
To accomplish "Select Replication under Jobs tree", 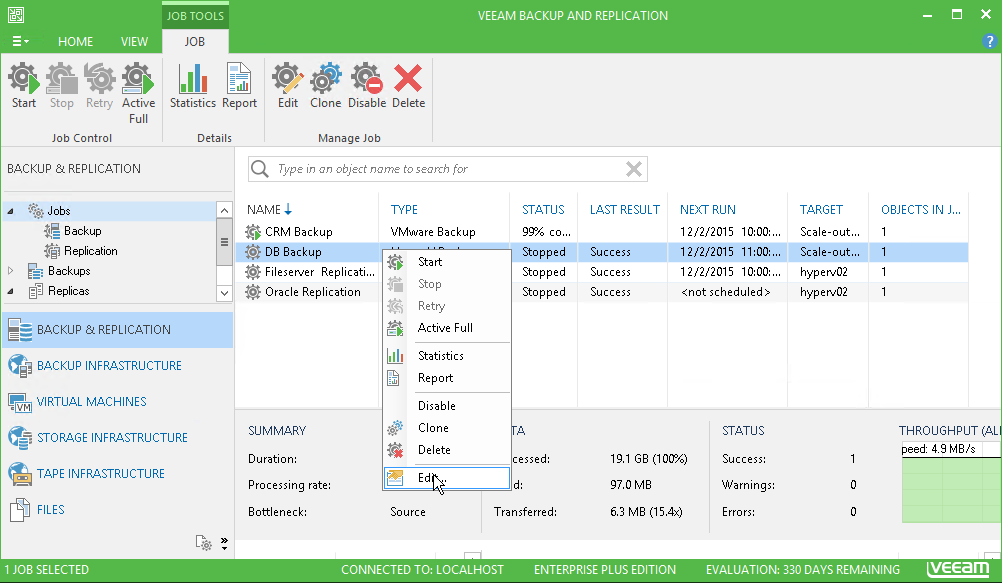I will point(90,251).
